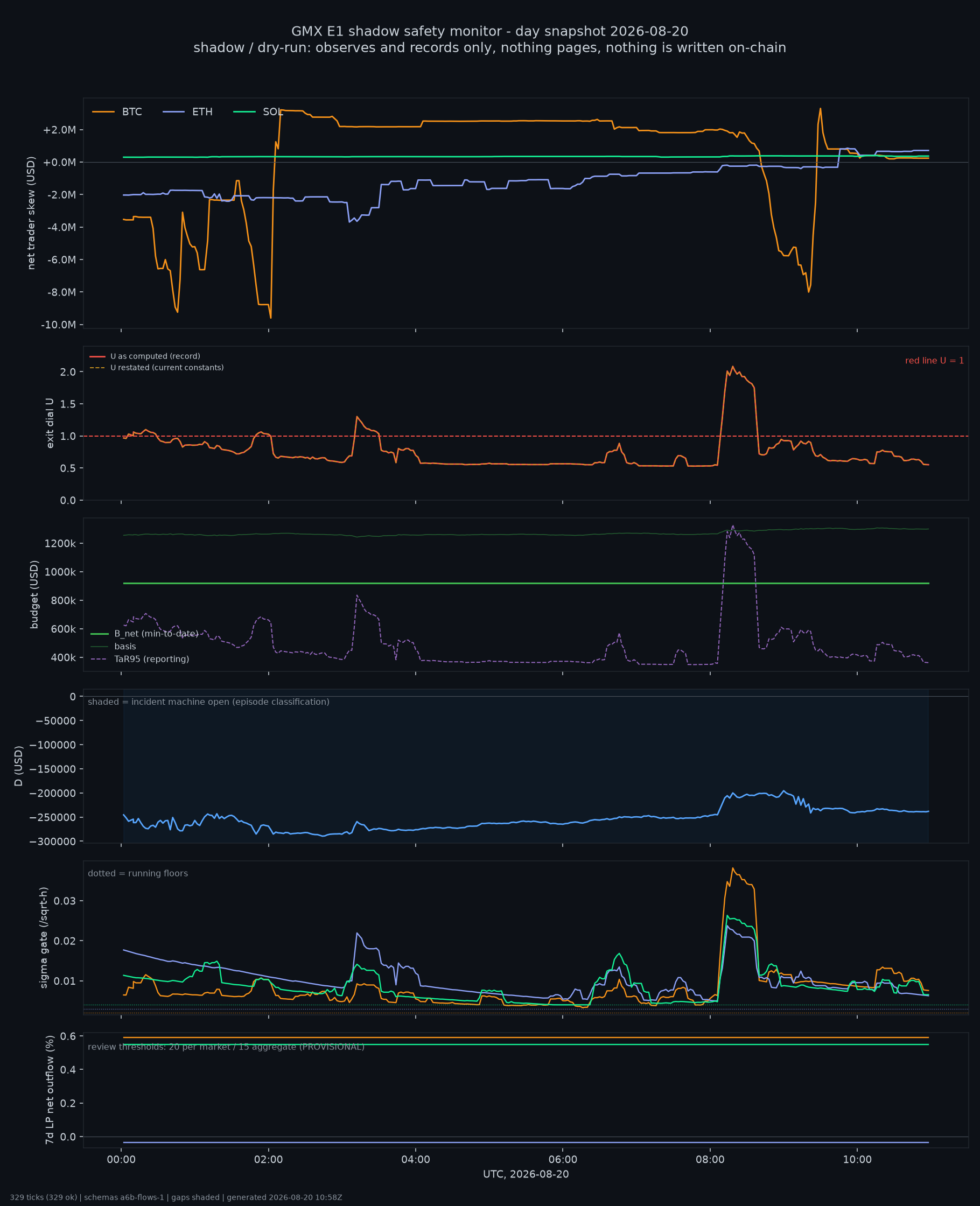Click the '+2.0M' tick label
Screen dimensions: 980x1206
[59, 130]
